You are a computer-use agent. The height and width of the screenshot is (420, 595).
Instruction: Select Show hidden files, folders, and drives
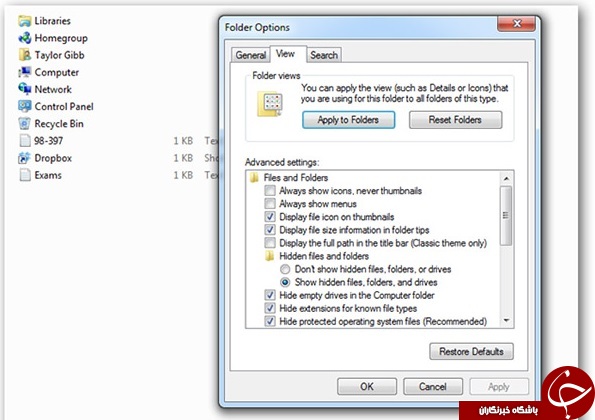point(285,282)
